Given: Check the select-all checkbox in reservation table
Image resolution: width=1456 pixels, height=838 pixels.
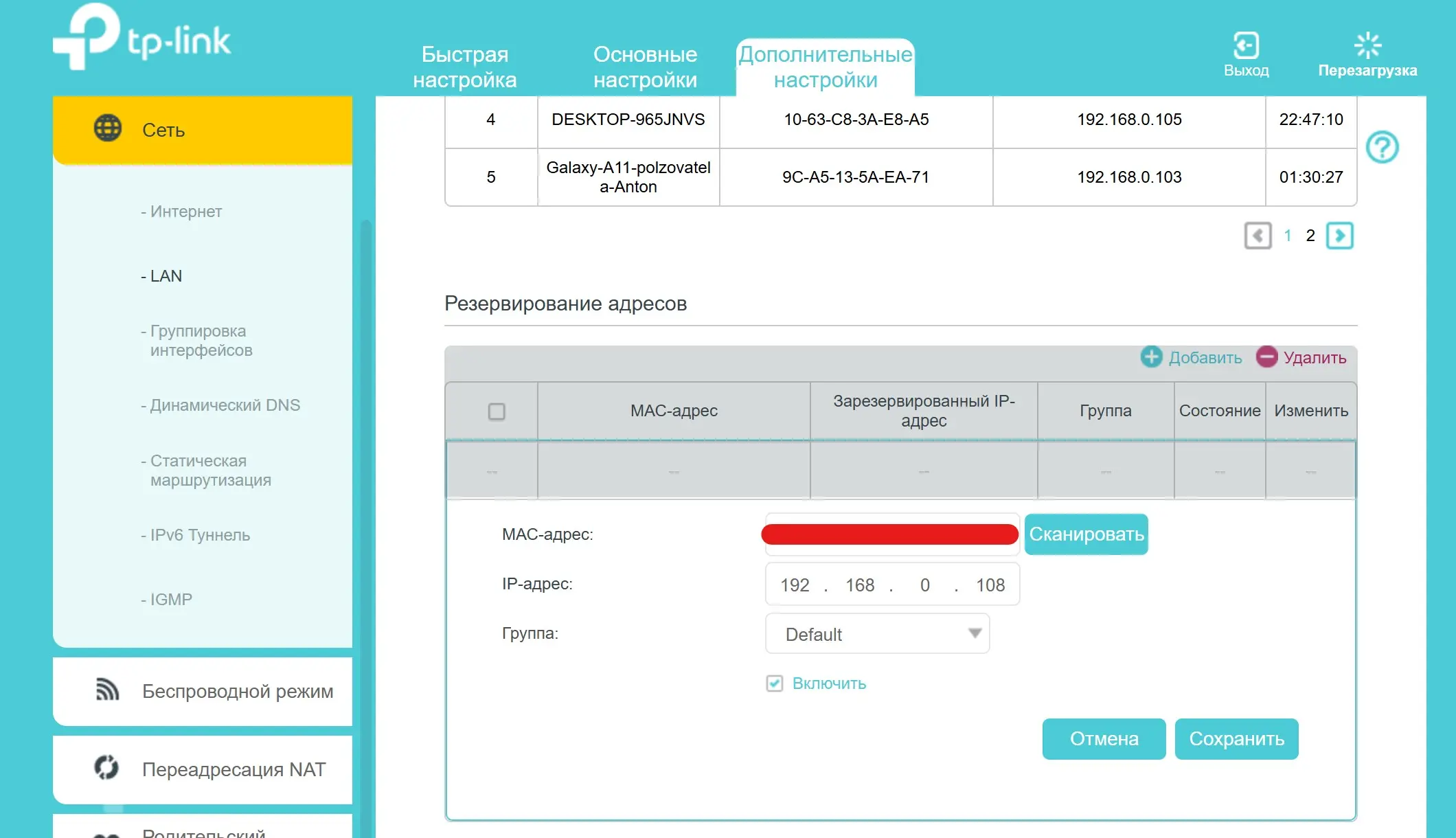Looking at the screenshot, I should coord(496,411).
